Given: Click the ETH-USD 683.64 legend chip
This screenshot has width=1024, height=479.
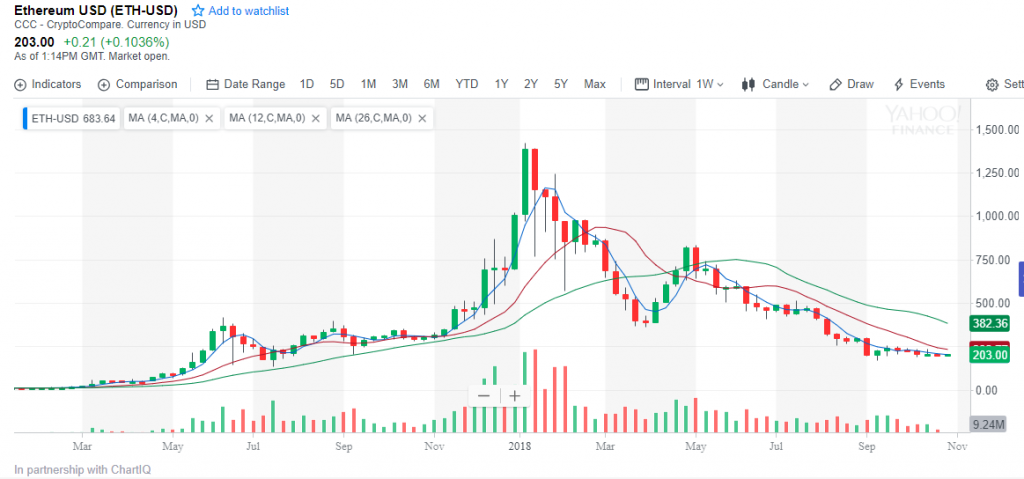Looking at the screenshot, I should (72, 118).
